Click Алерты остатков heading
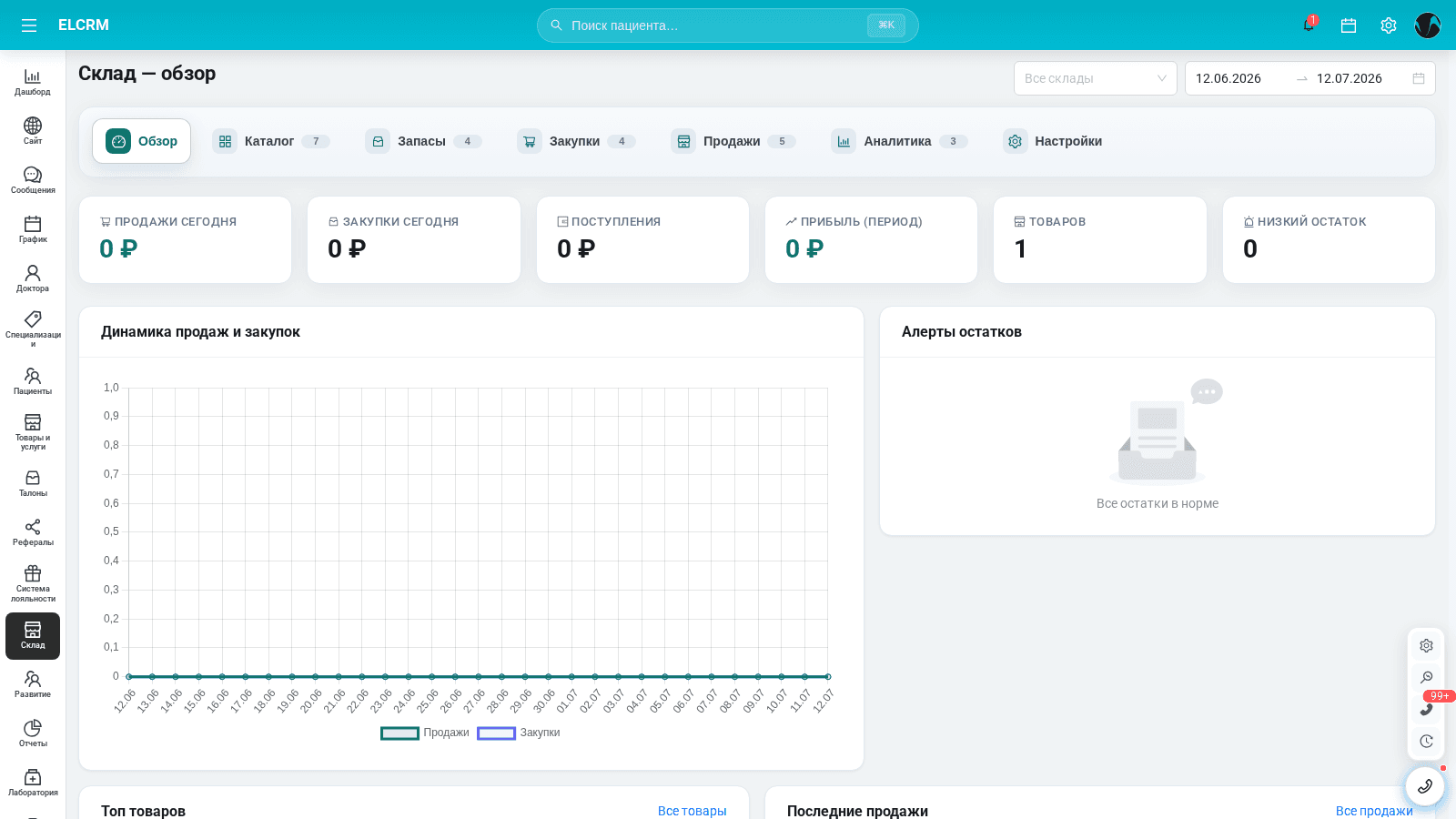 (962, 332)
